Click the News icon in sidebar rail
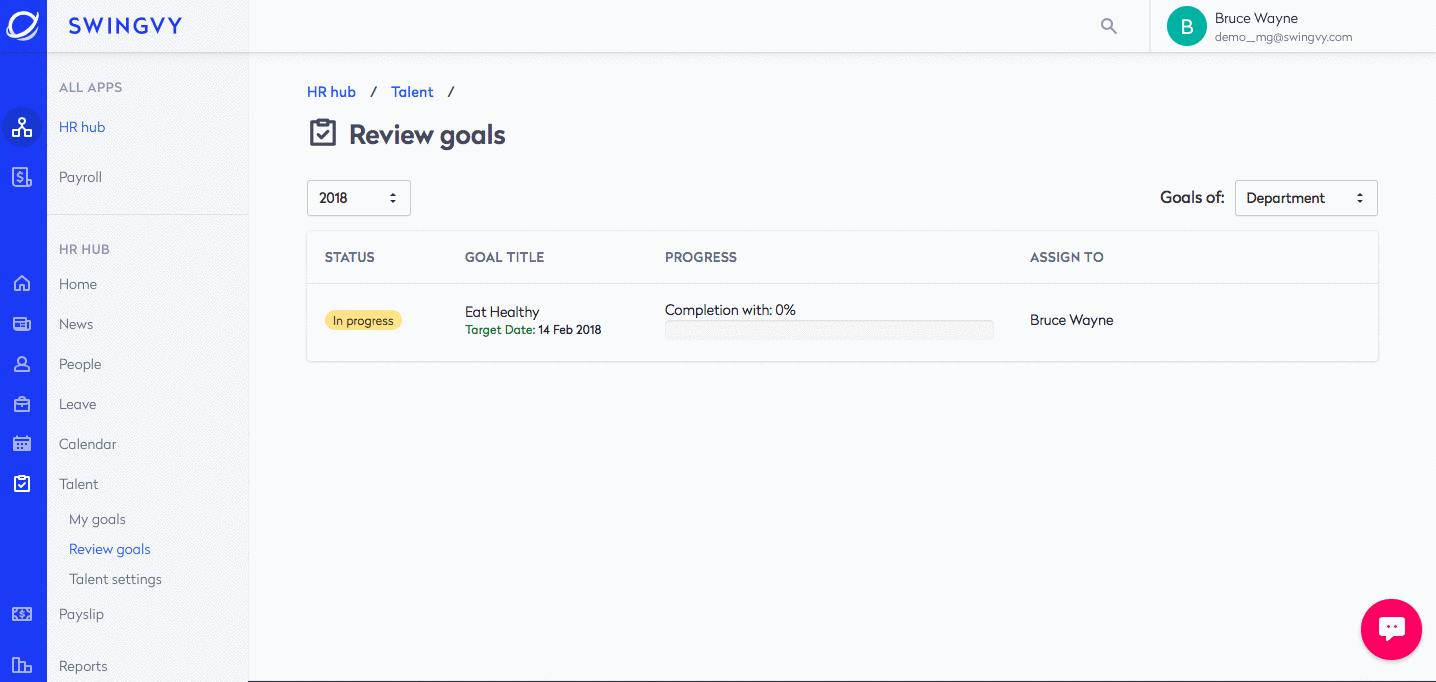 (22, 324)
